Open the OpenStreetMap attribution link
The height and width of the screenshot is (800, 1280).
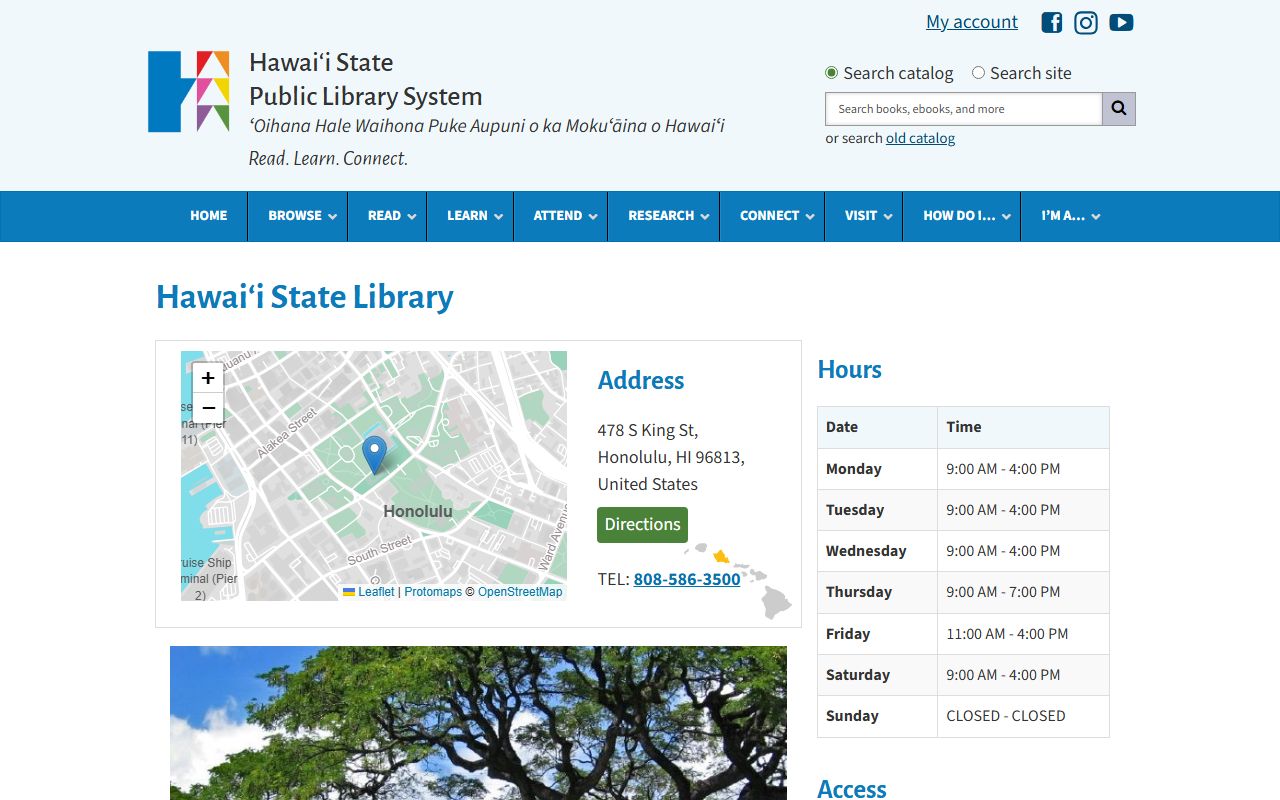(x=520, y=592)
